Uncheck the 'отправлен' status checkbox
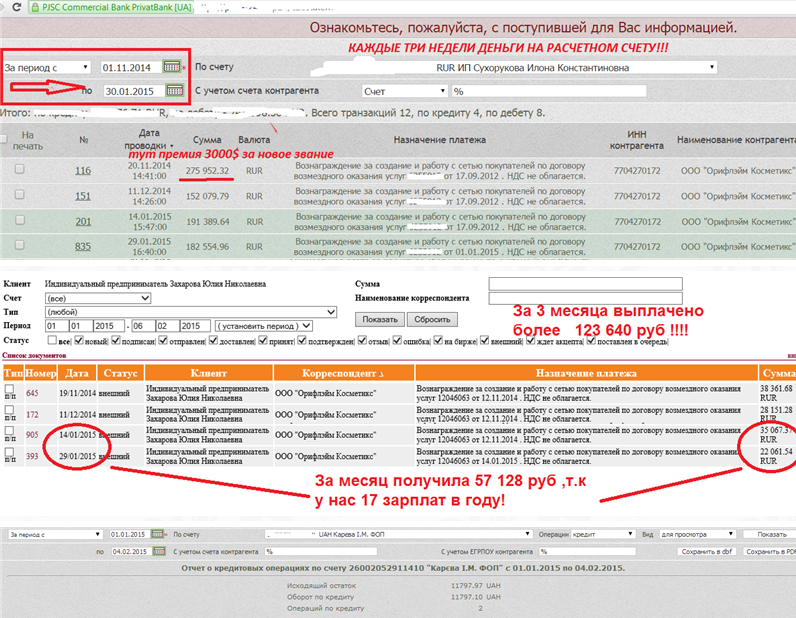This screenshot has width=796, height=618. coord(163,340)
